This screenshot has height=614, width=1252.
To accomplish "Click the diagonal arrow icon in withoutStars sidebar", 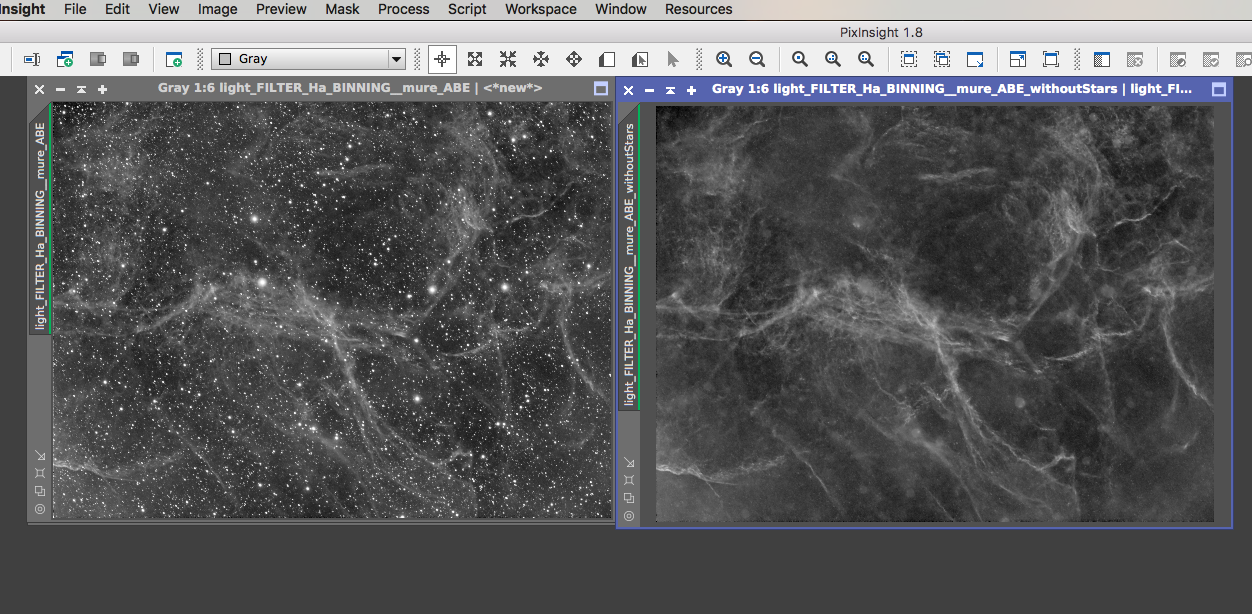I will [629, 462].
